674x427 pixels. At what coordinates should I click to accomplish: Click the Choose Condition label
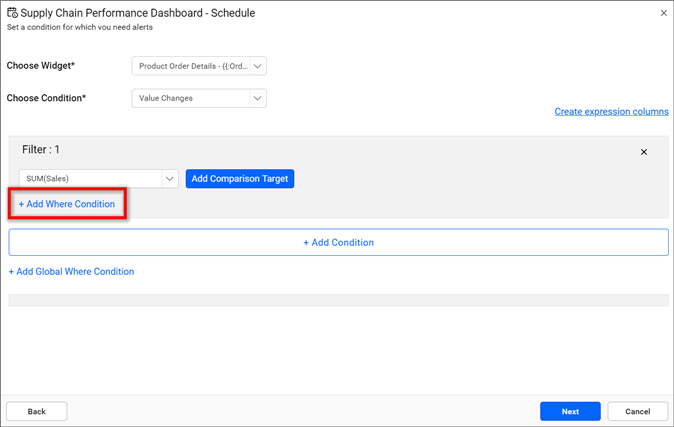coord(46,98)
